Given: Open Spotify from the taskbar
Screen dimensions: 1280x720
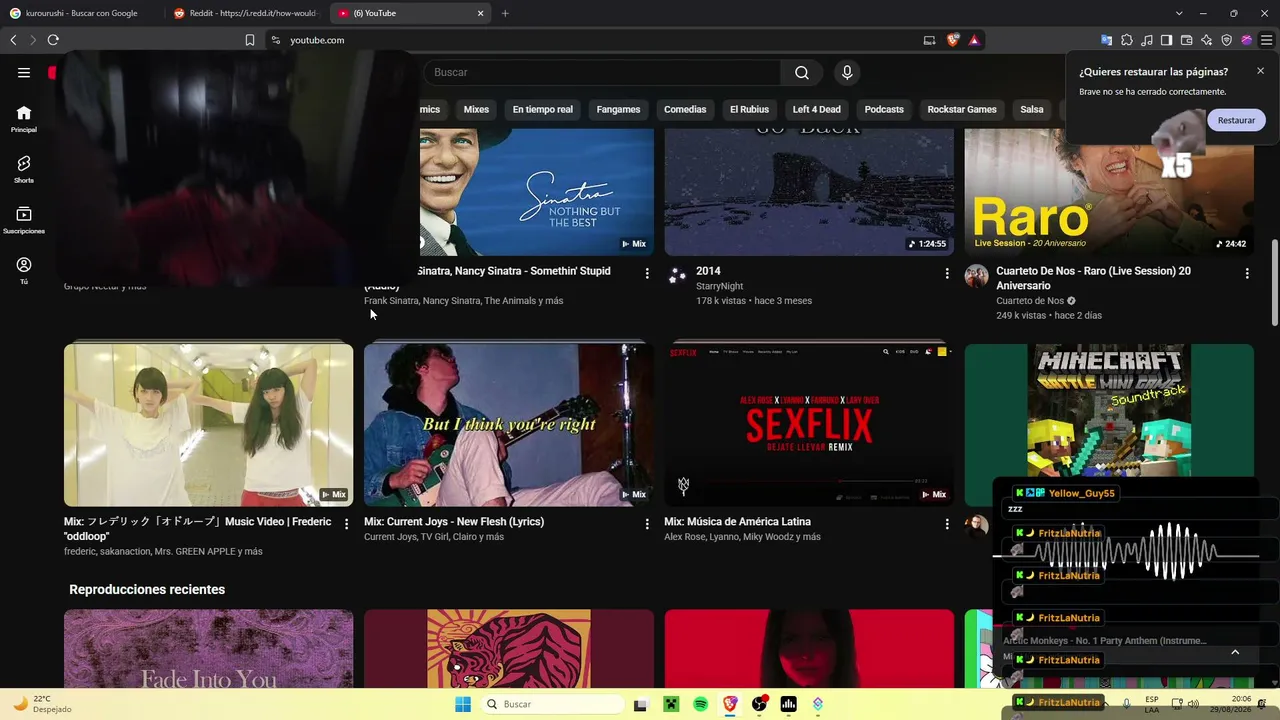Looking at the screenshot, I should 700,704.
